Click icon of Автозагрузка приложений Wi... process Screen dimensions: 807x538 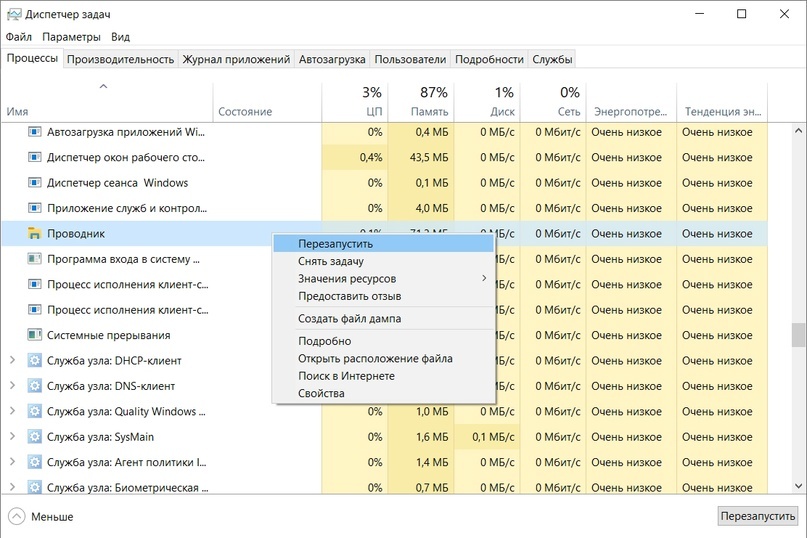tap(34, 132)
